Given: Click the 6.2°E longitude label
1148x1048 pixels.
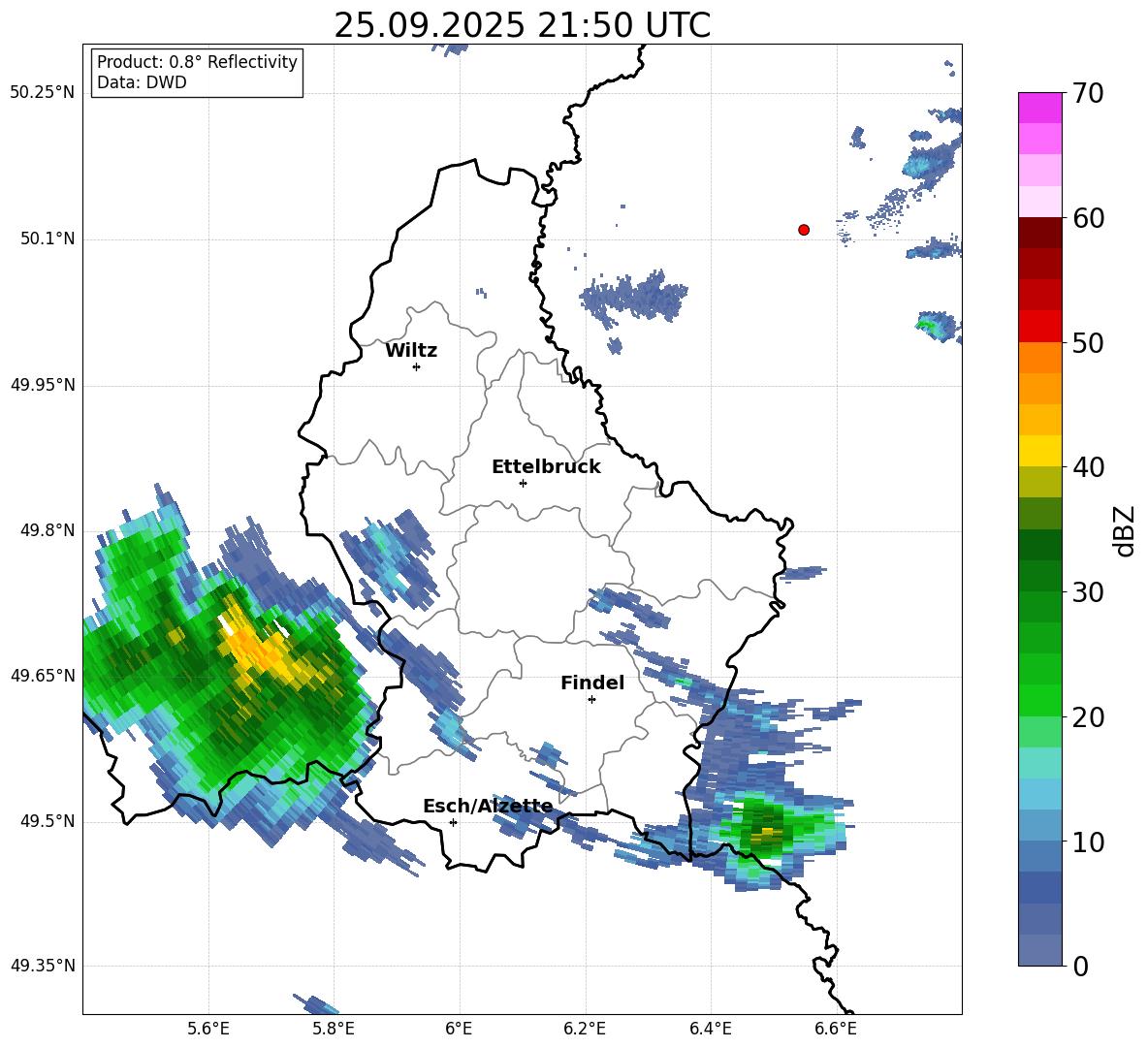Looking at the screenshot, I should [x=585, y=1029].
